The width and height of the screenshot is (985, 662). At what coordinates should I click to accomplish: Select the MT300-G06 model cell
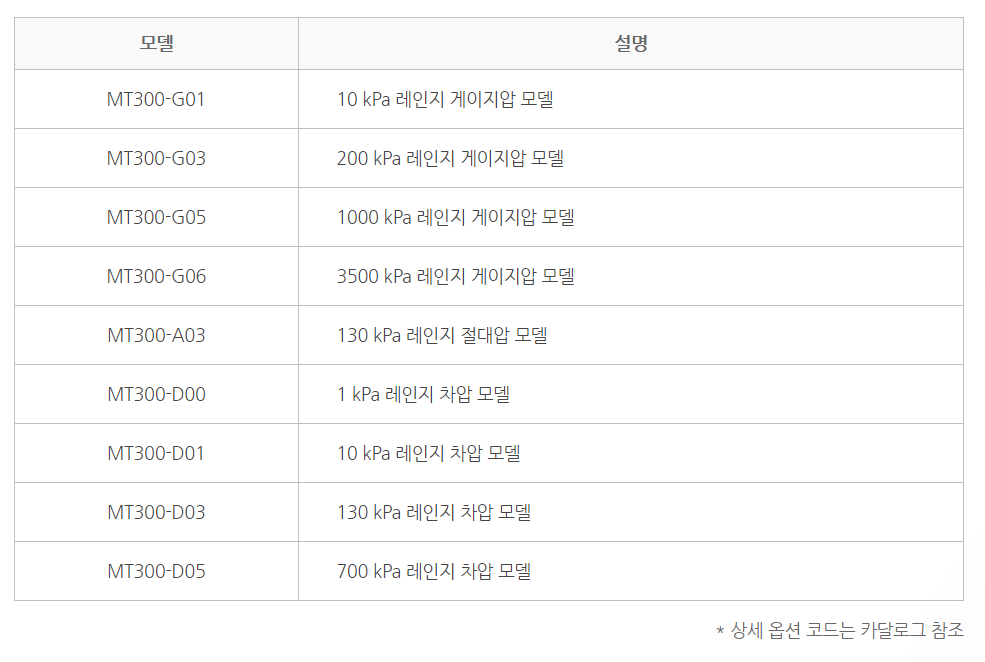click(156, 276)
